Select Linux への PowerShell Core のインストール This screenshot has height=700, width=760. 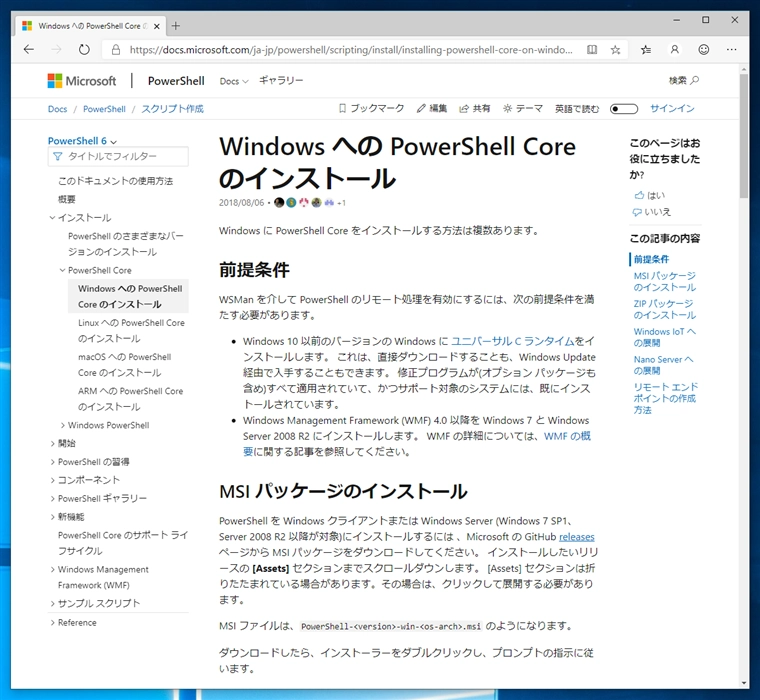tap(131, 331)
